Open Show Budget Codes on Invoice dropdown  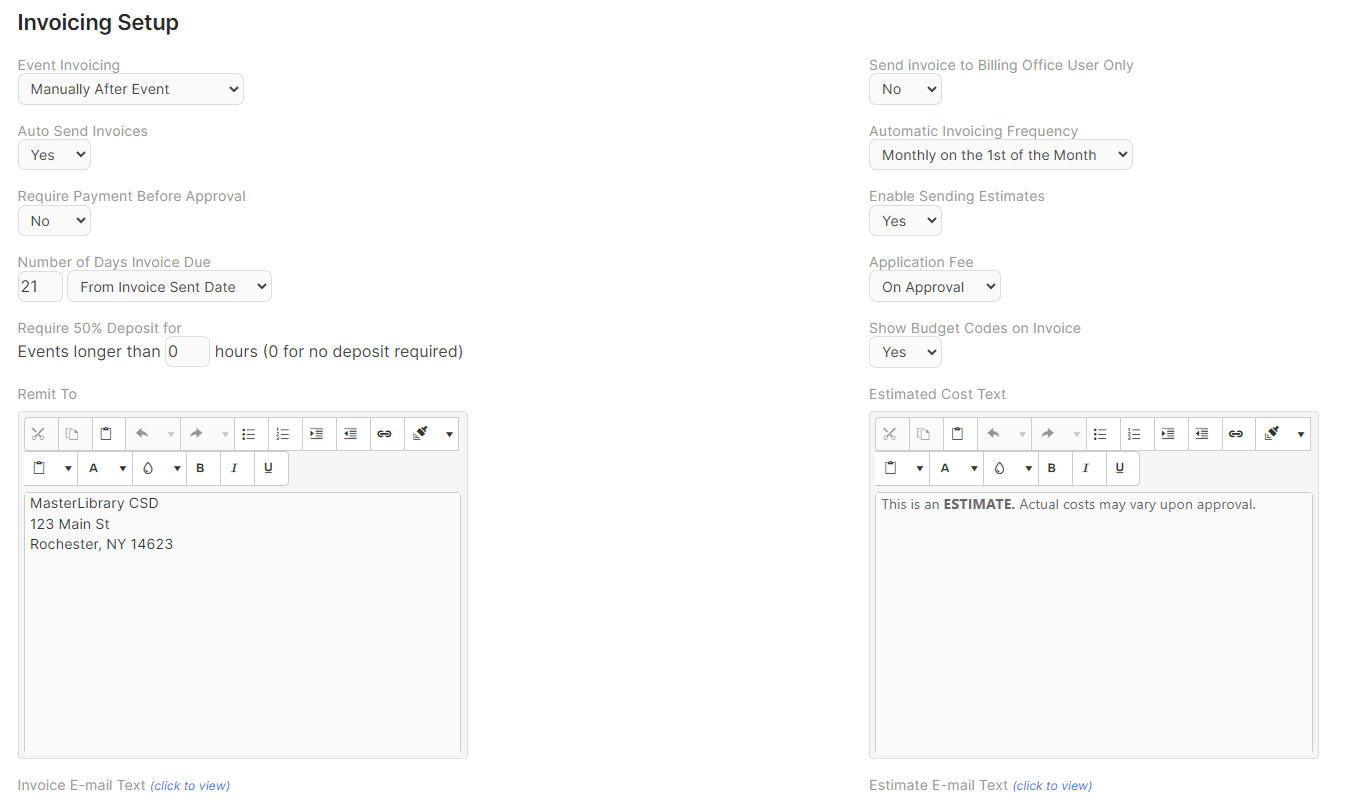tap(905, 353)
